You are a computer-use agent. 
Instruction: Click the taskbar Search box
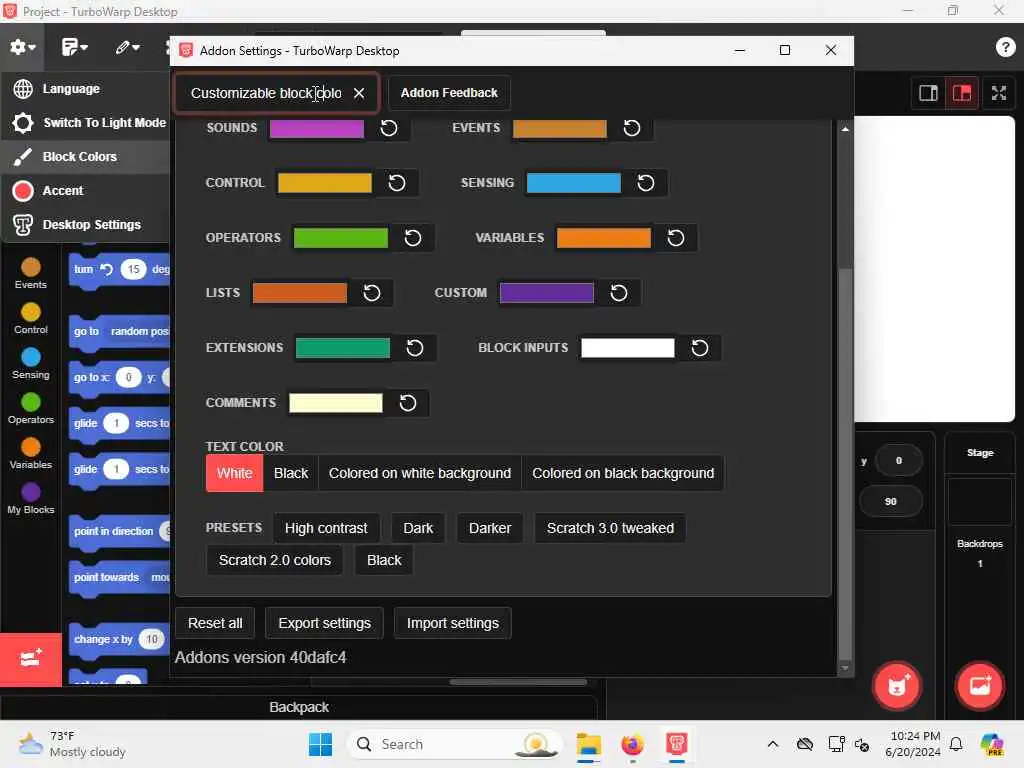pos(455,744)
